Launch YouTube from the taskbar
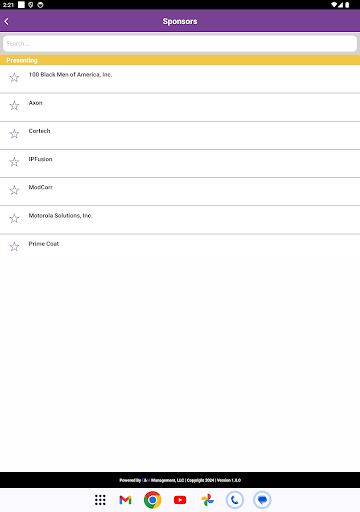Screen dimensions: 360x512 click(180, 500)
